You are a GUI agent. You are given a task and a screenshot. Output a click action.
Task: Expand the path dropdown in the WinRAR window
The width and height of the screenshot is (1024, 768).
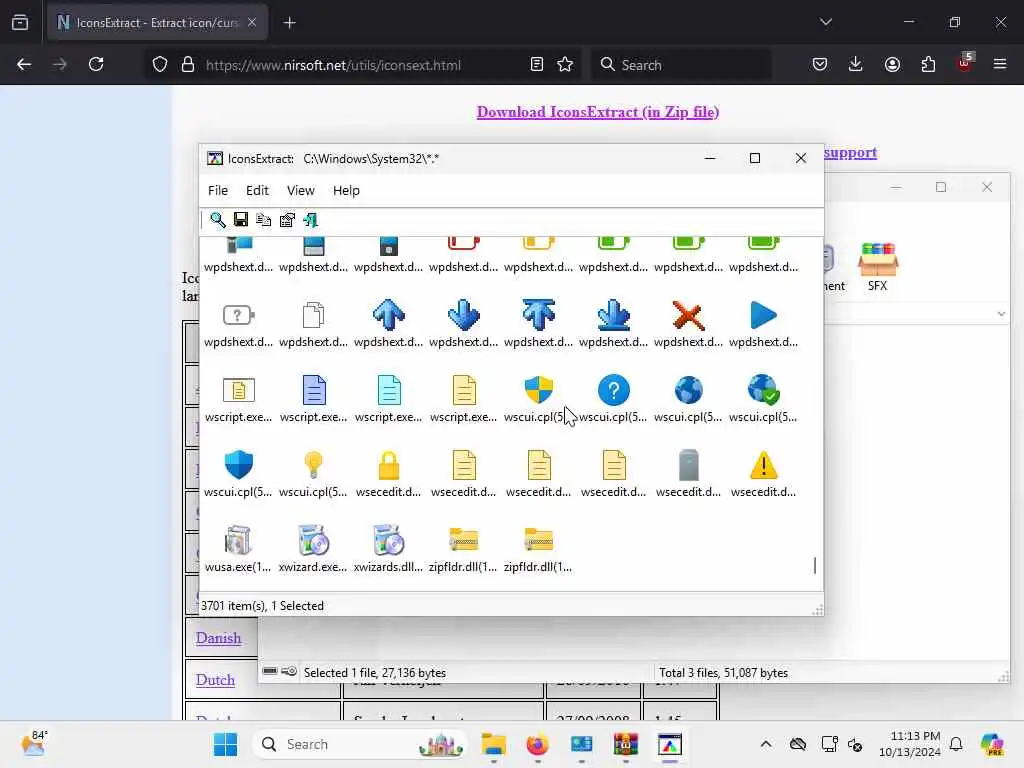click(x=1001, y=314)
